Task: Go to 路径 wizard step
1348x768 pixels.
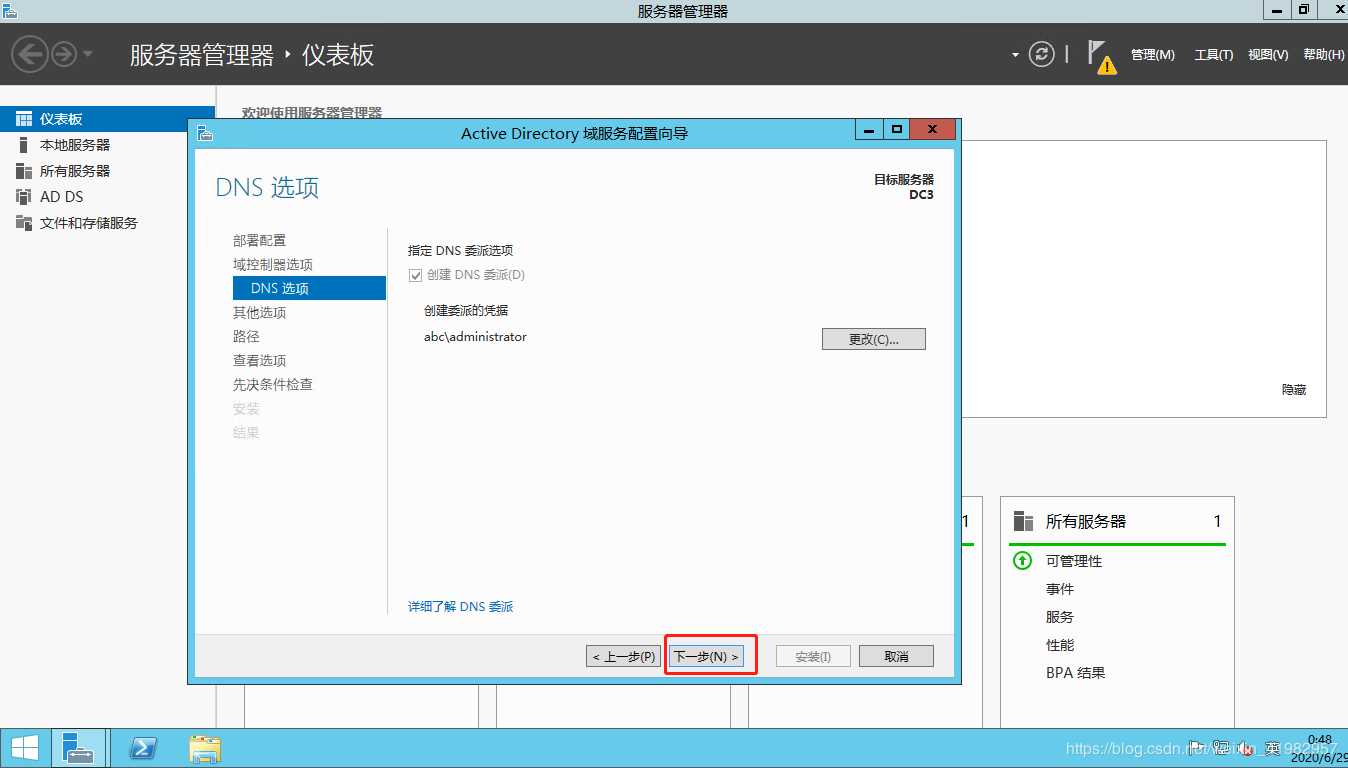Action: point(246,336)
